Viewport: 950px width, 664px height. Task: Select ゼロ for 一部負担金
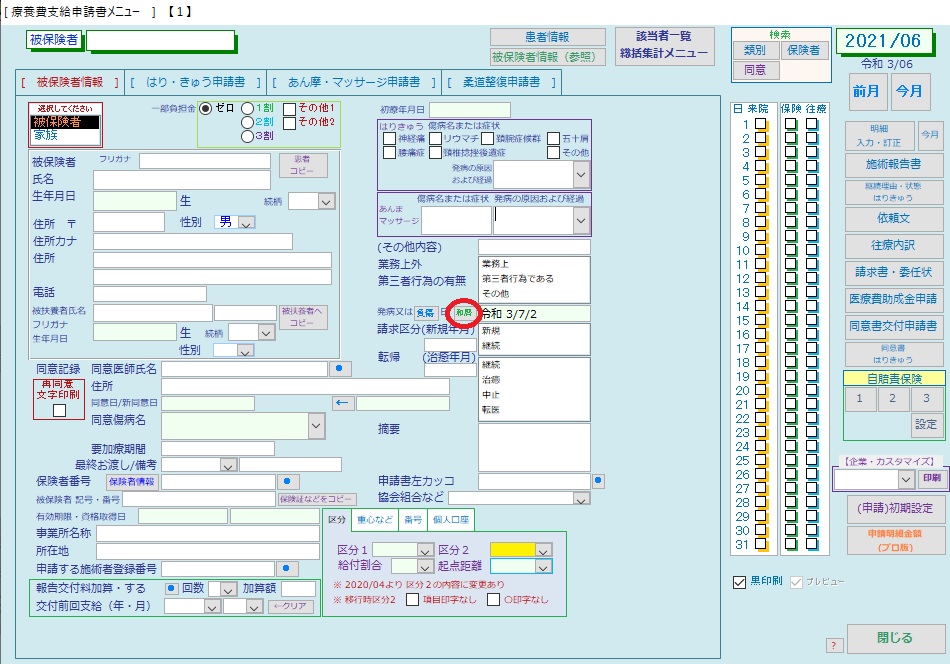click(205, 108)
